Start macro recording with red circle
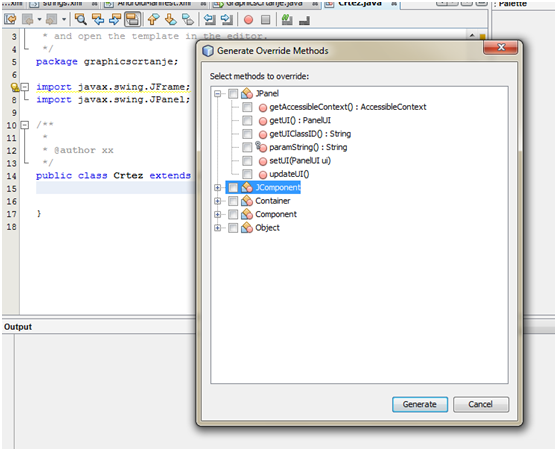 coord(248,20)
